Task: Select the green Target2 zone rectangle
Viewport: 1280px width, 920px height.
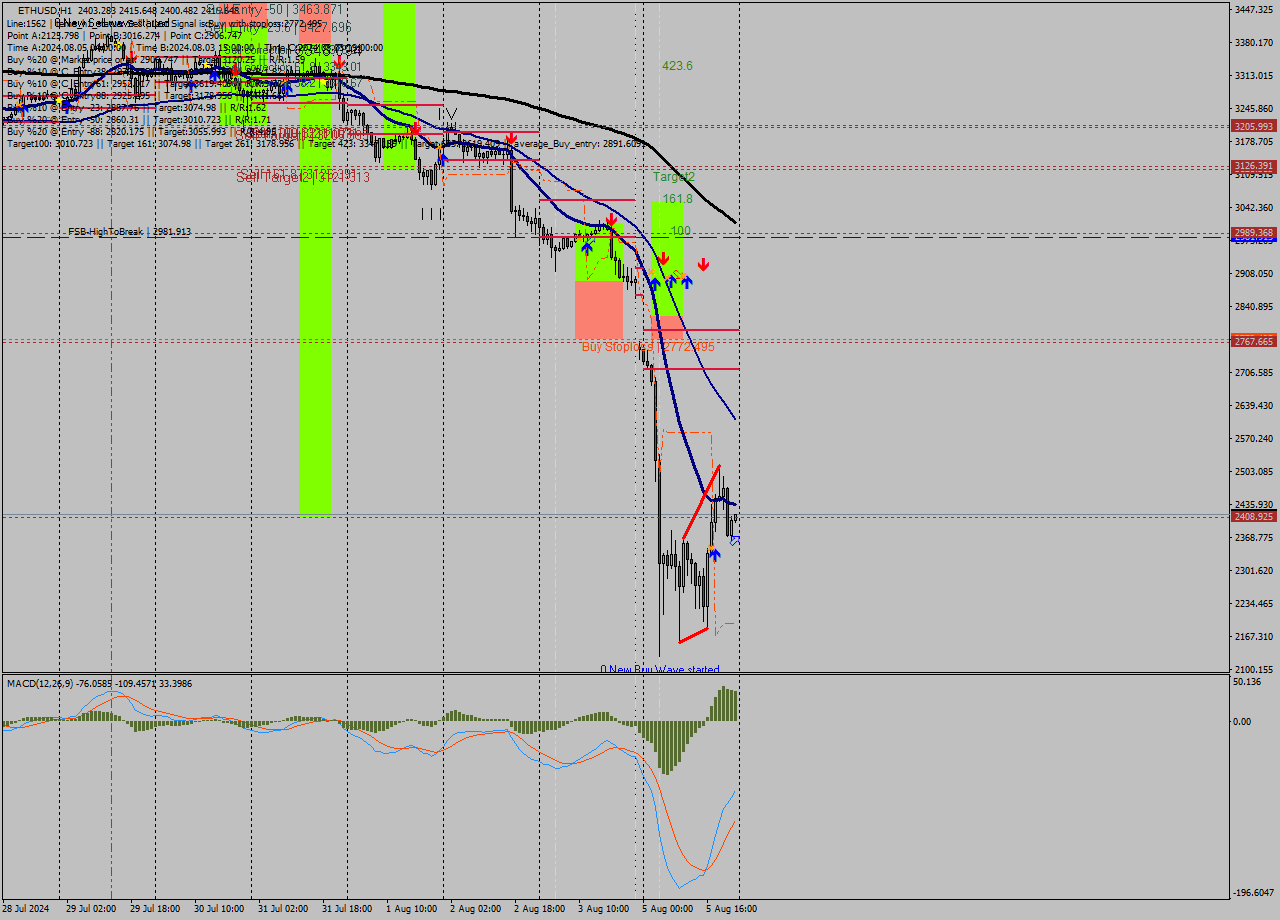Action: tap(667, 258)
